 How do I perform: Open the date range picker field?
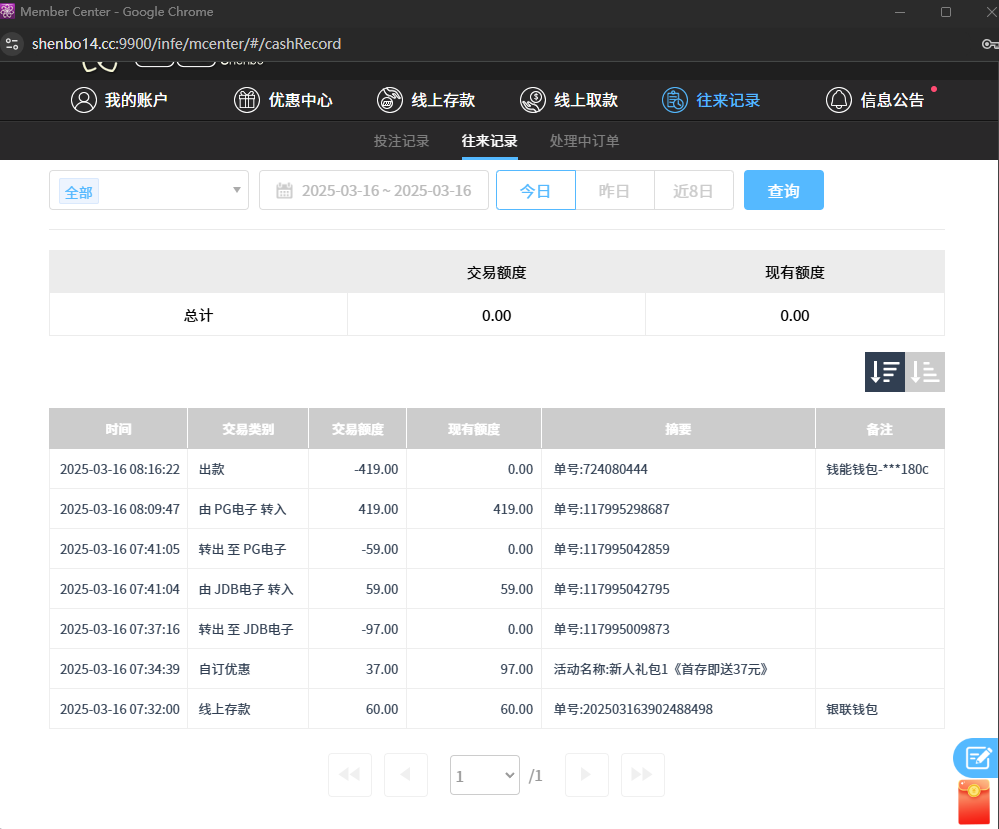pyautogui.click(x=374, y=190)
